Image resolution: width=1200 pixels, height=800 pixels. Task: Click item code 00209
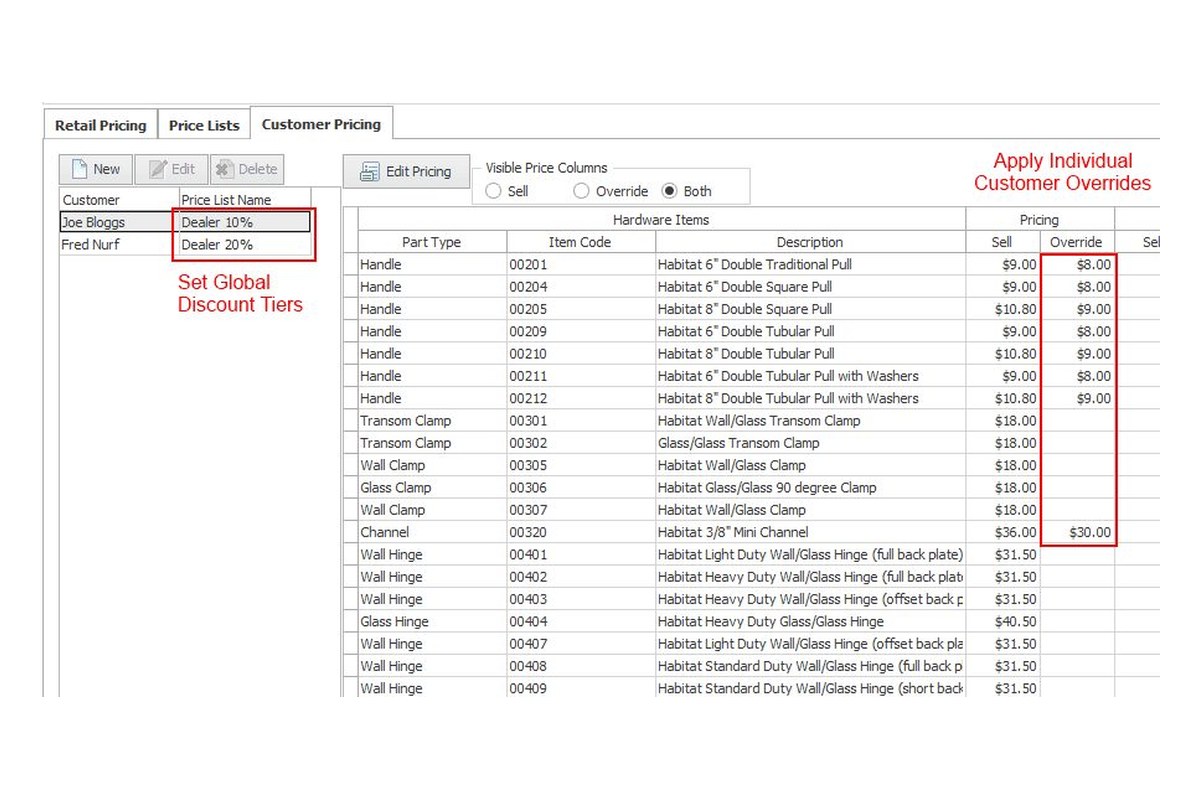581,331
